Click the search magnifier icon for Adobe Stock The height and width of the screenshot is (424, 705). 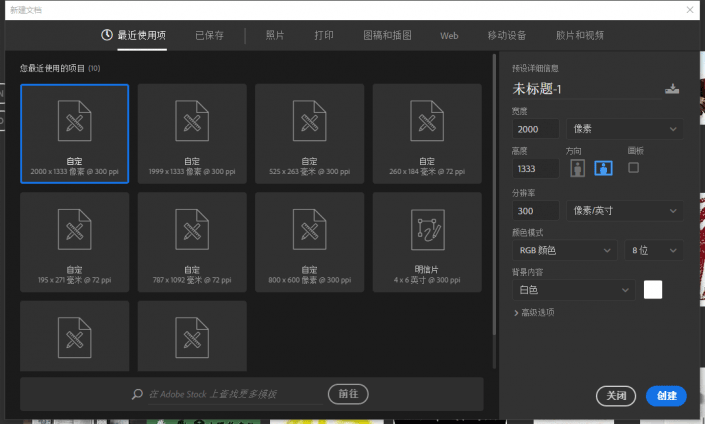click(x=137, y=394)
